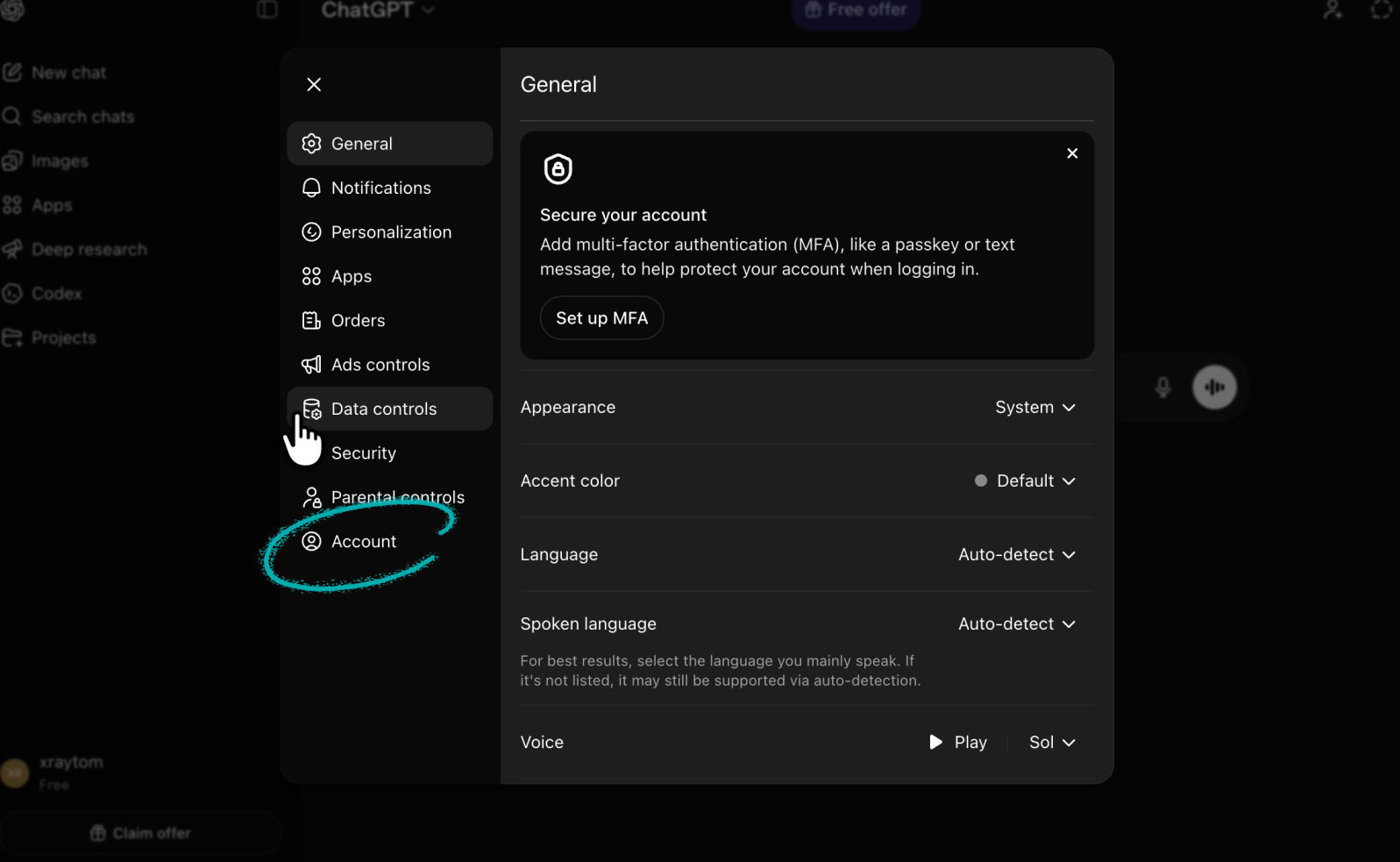Viewport: 1400px width, 862px height.
Task: Open Ads controls settings tab
Action: click(389, 365)
